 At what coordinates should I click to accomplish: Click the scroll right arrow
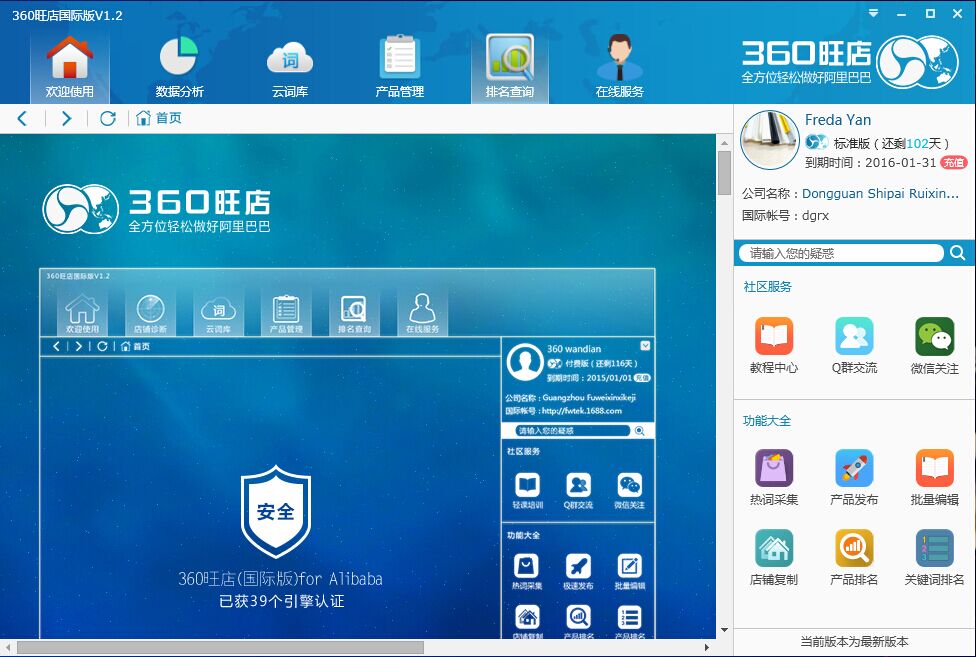click(x=706, y=648)
